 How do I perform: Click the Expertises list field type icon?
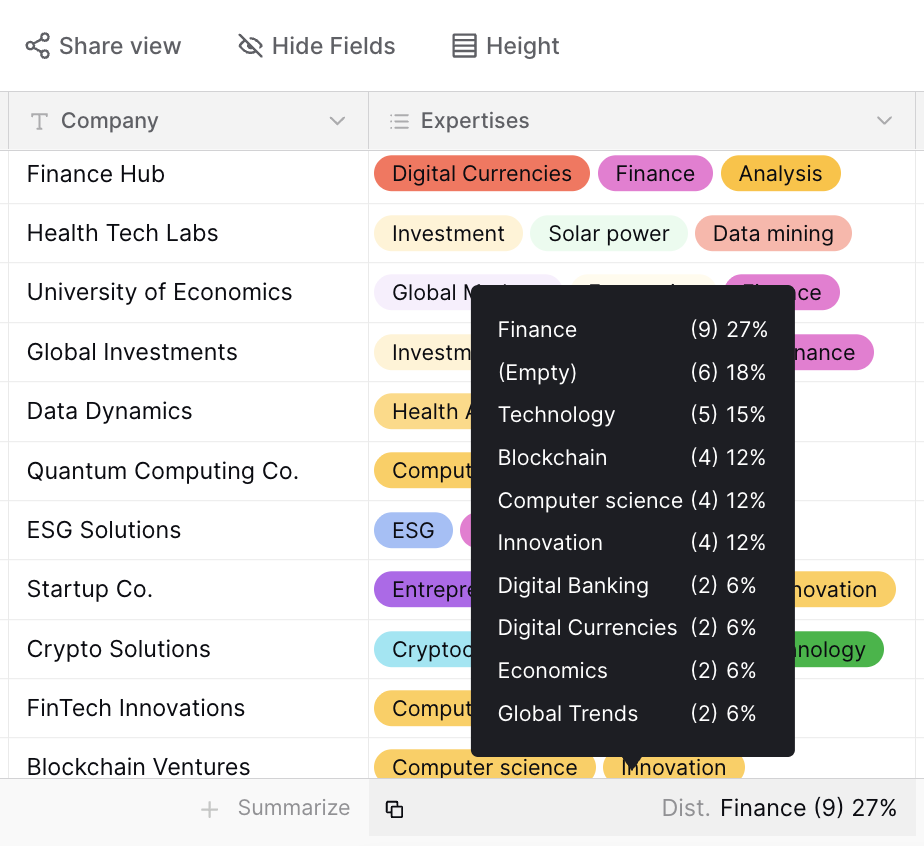coord(399,122)
